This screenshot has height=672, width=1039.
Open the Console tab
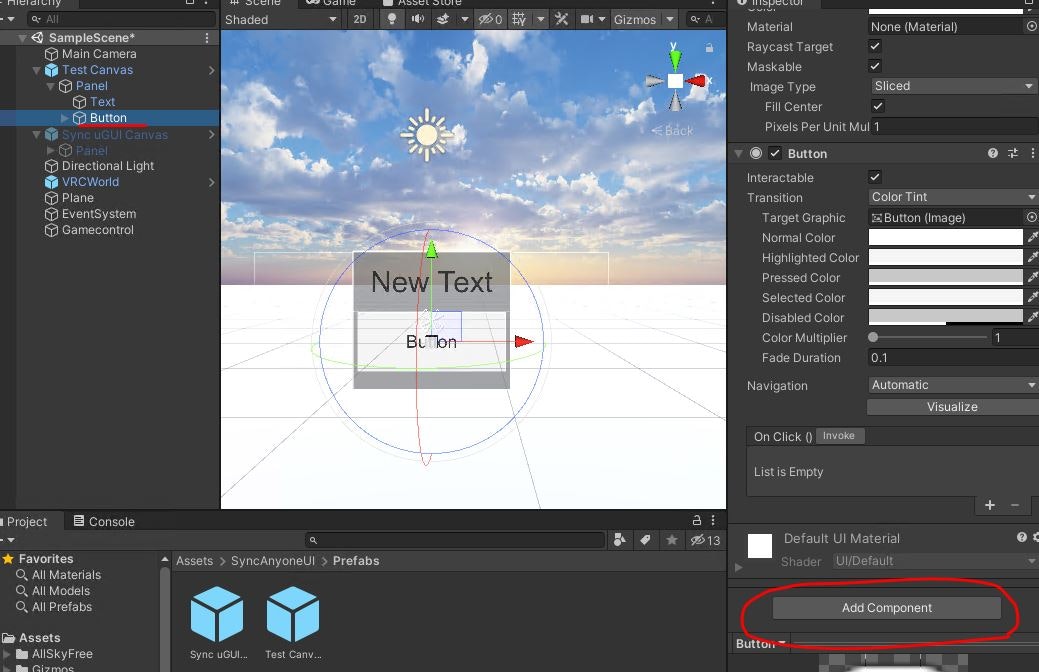[x=104, y=521]
